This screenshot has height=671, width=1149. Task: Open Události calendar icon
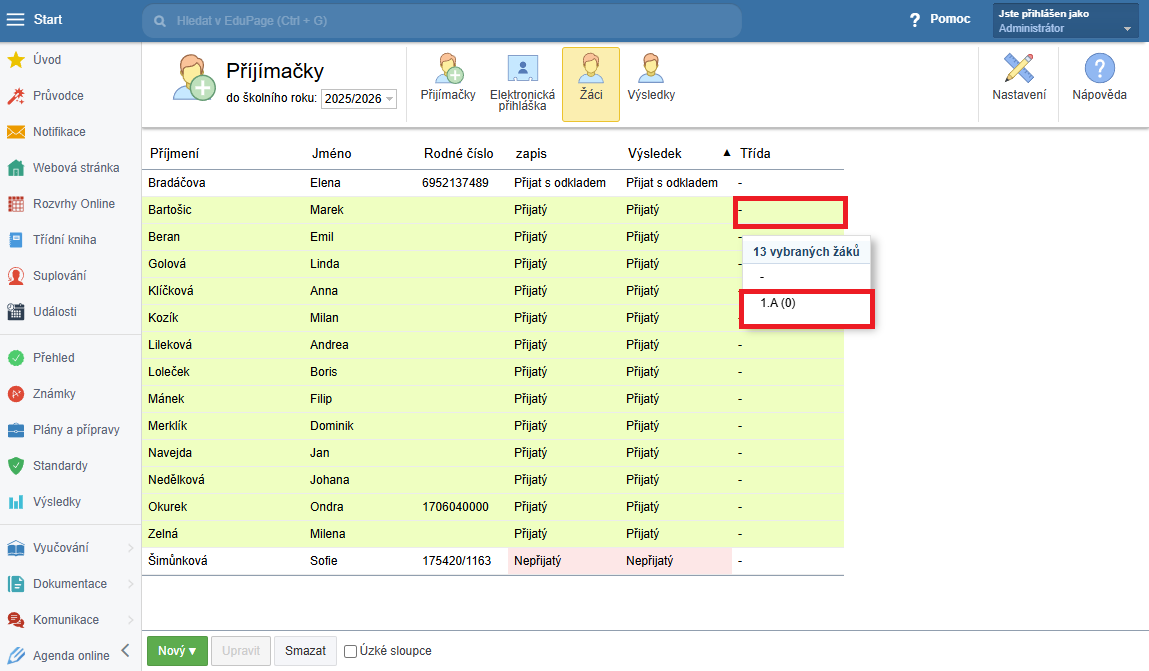15,311
